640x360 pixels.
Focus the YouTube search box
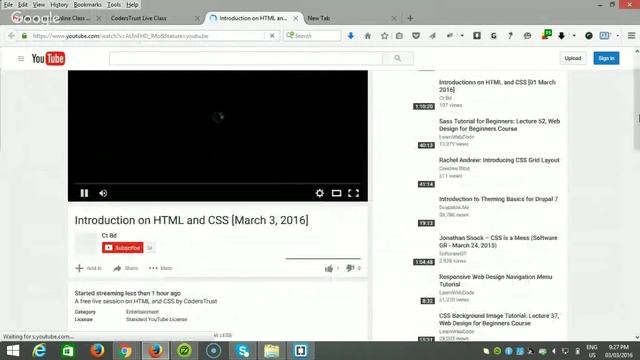[246, 58]
